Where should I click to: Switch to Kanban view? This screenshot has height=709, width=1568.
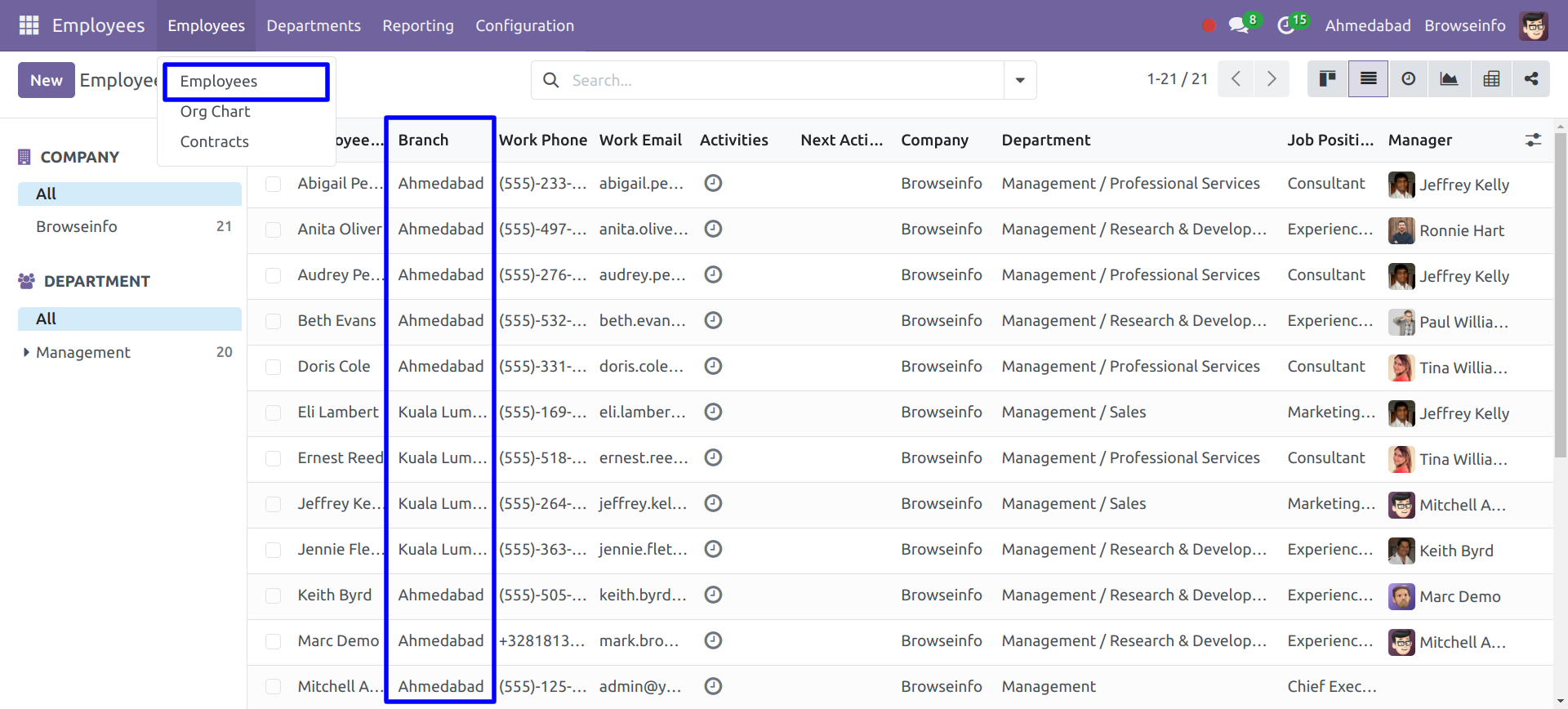point(1328,79)
